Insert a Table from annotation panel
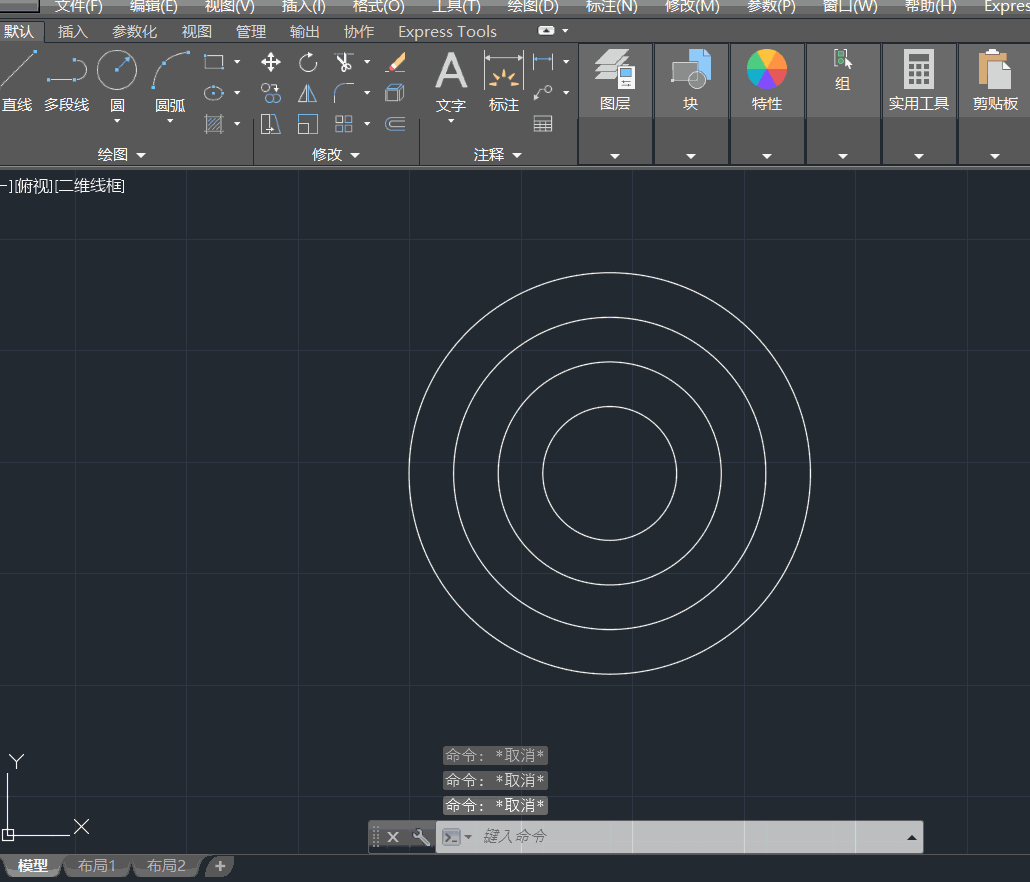This screenshot has height=882, width=1030. tap(543, 123)
